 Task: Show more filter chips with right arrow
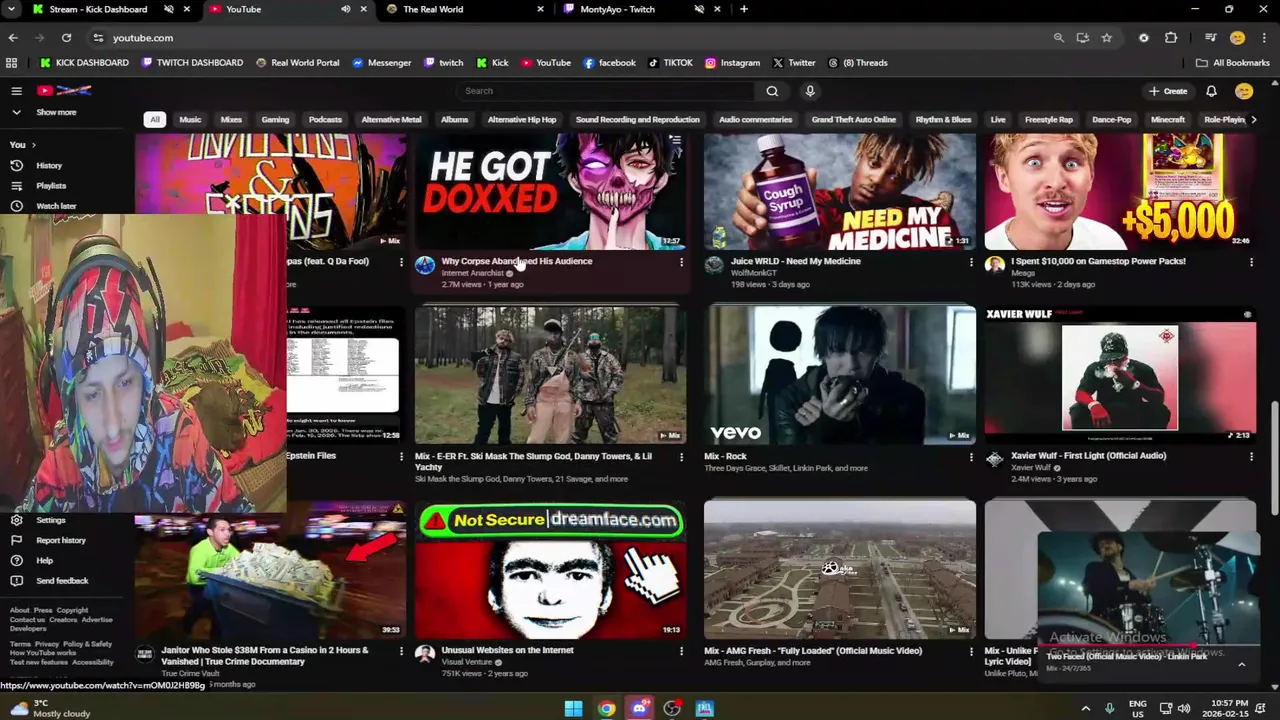[1254, 120]
